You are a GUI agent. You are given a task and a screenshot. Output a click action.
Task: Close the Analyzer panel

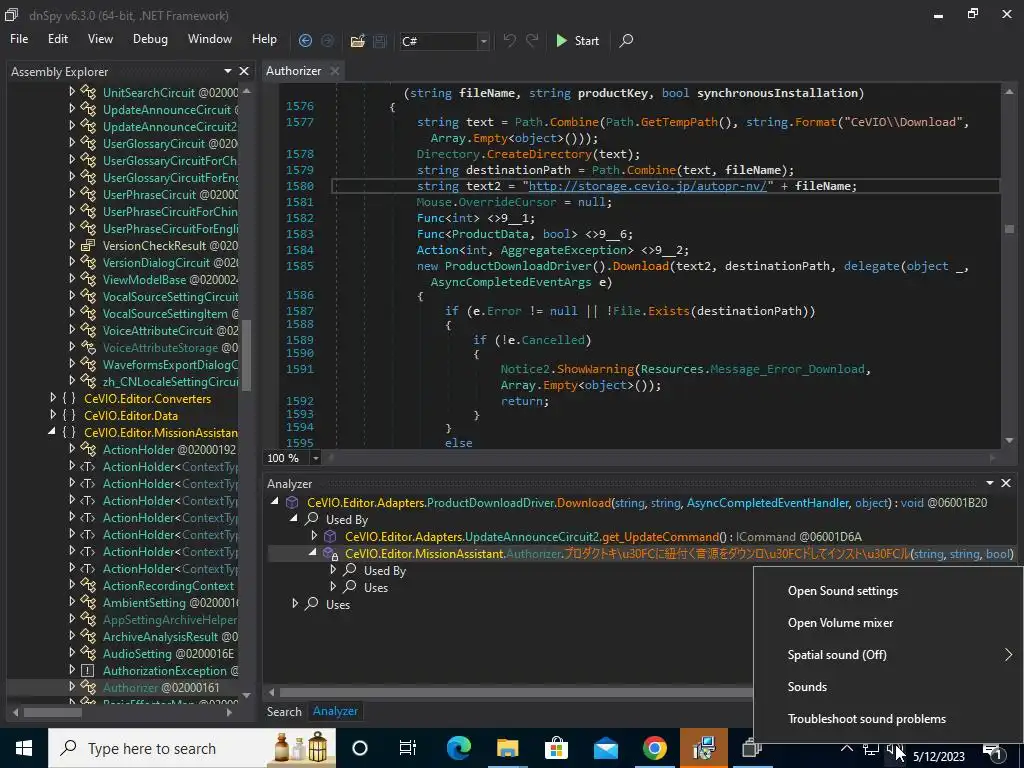point(1006,483)
